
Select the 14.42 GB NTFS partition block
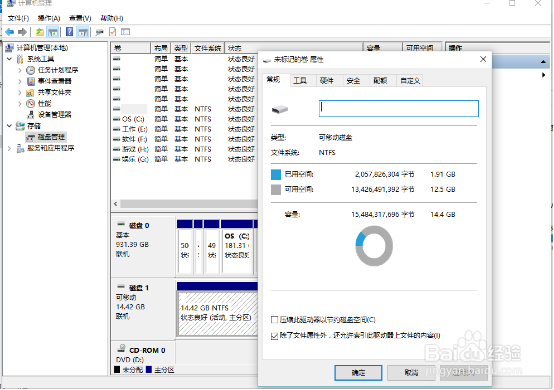[x=218, y=313]
